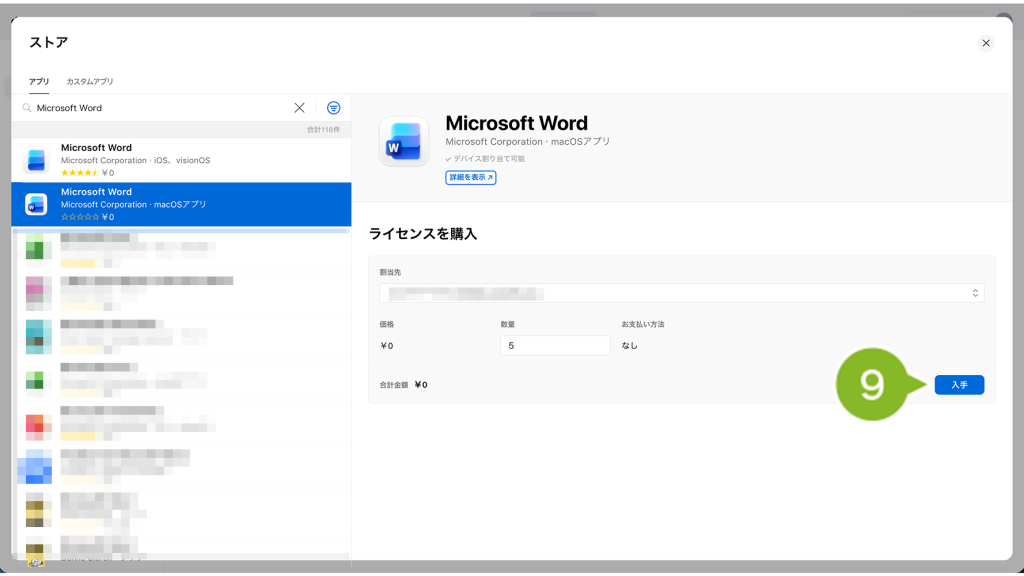This screenshot has height=576, width=1024.
Task: Click the macOS Word icon in results list
Action: point(36,204)
